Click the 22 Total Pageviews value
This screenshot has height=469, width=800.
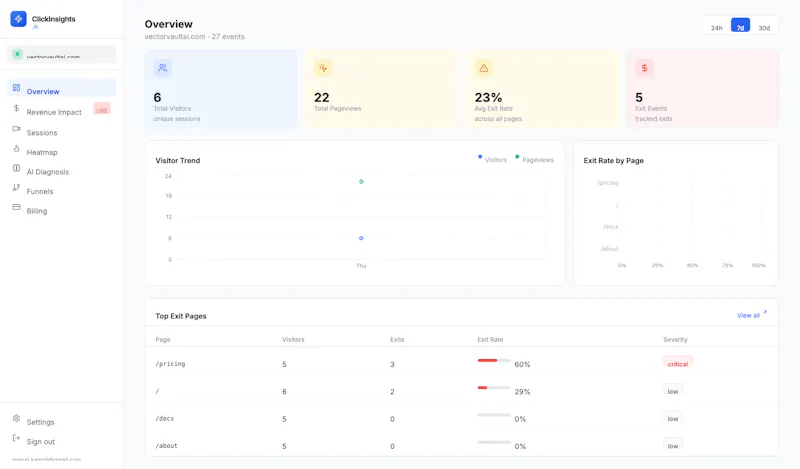pos(321,97)
